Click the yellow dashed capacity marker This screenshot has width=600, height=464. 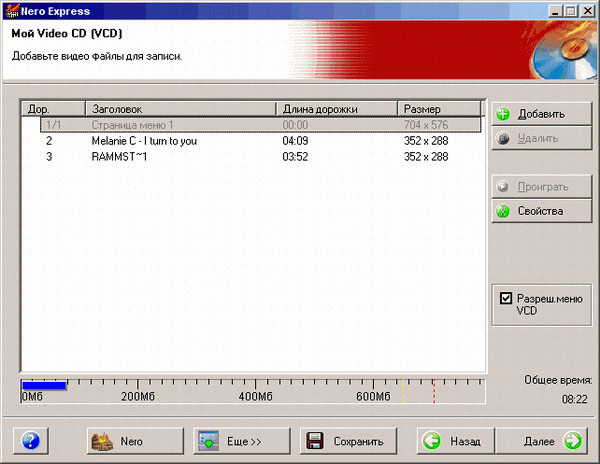(x=403, y=391)
